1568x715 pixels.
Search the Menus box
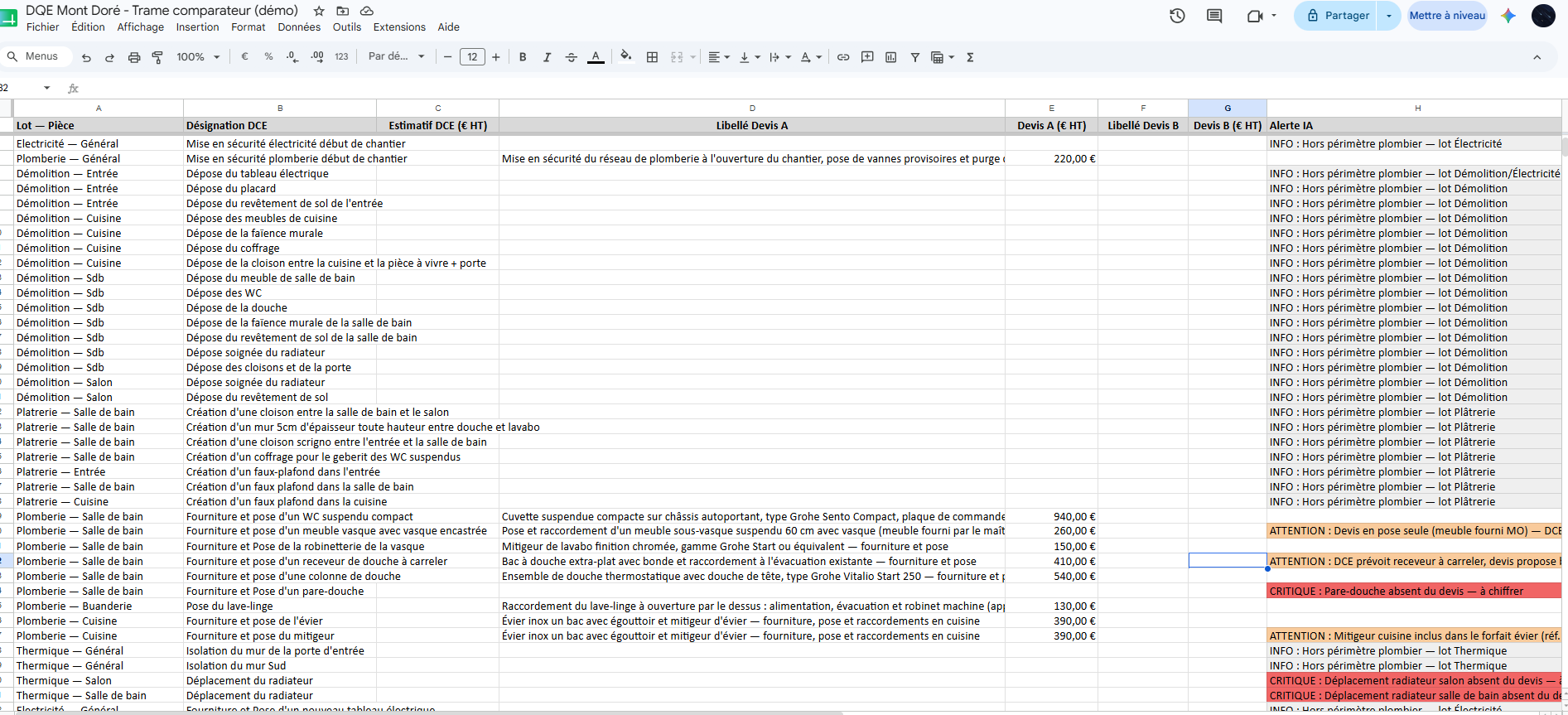[35, 56]
